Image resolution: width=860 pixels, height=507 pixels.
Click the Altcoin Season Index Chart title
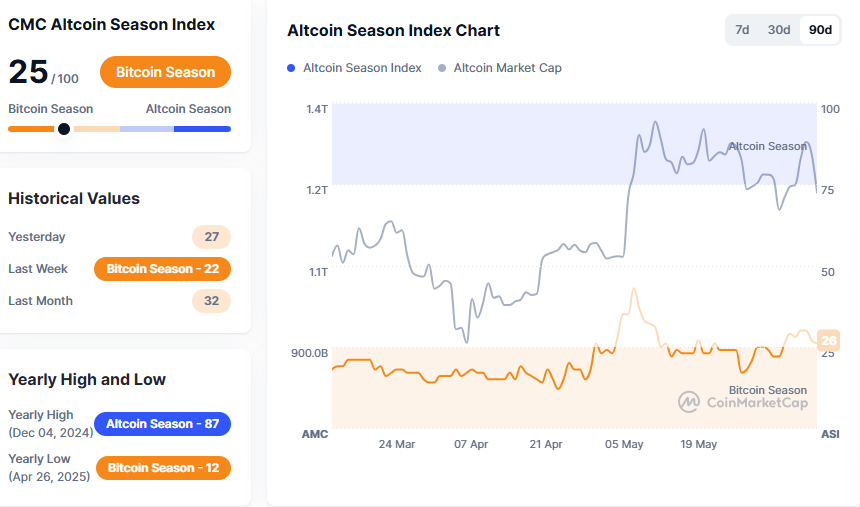pos(393,30)
